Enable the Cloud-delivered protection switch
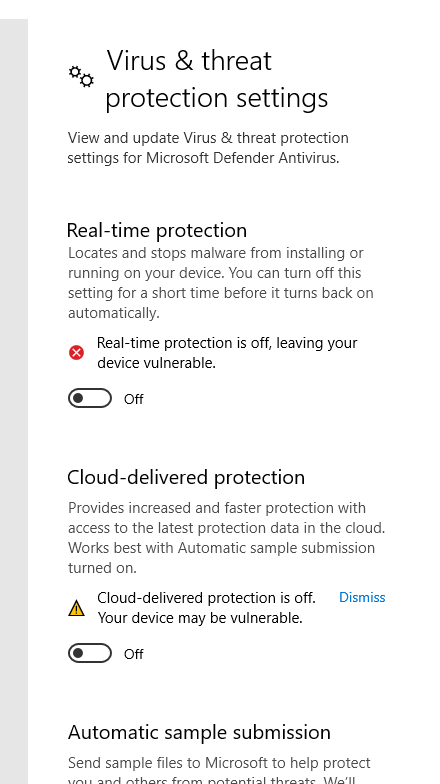440x784 pixels. tap(90, 653)
